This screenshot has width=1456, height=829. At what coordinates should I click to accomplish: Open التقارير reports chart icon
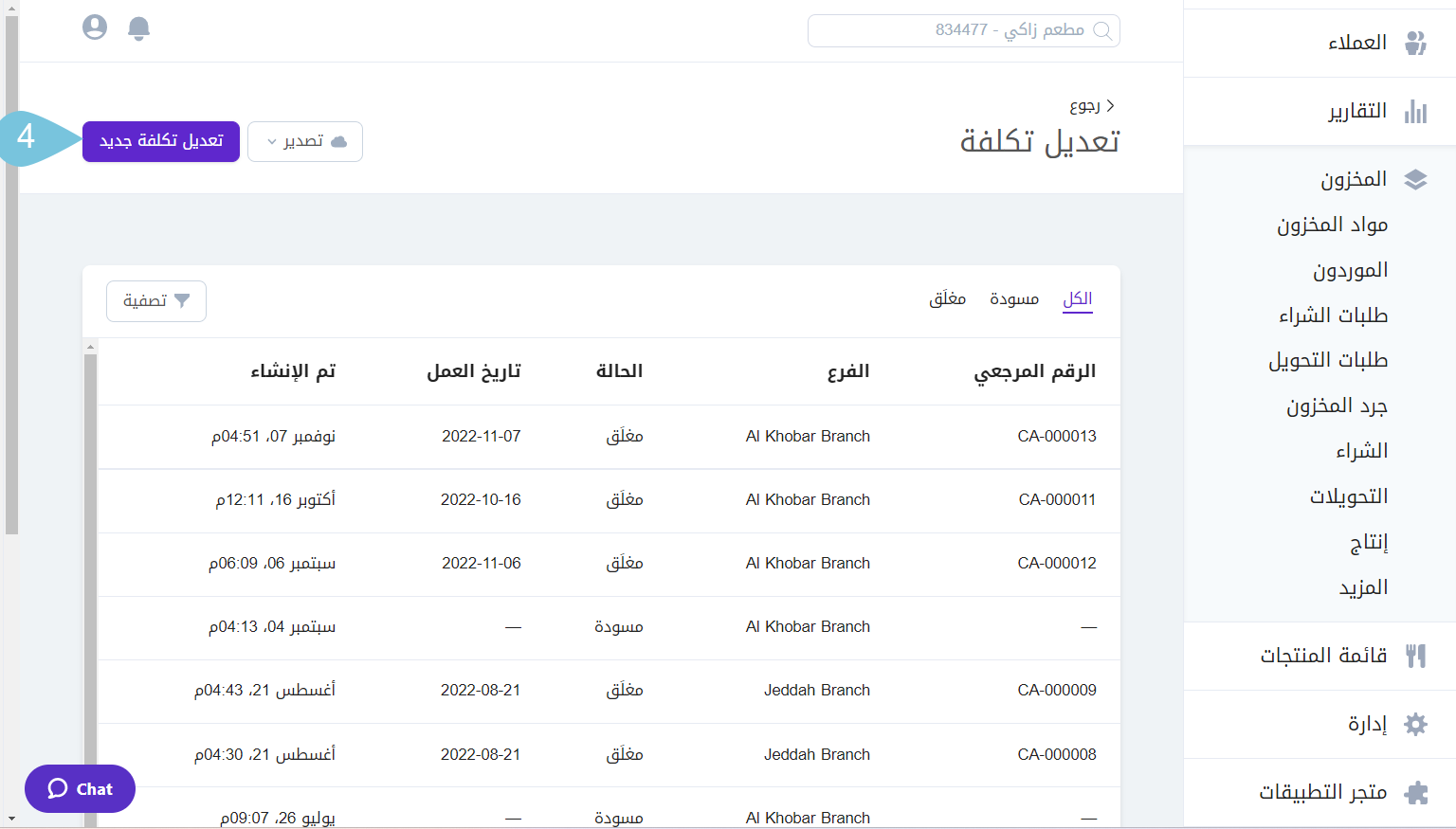pos(1415,112)
